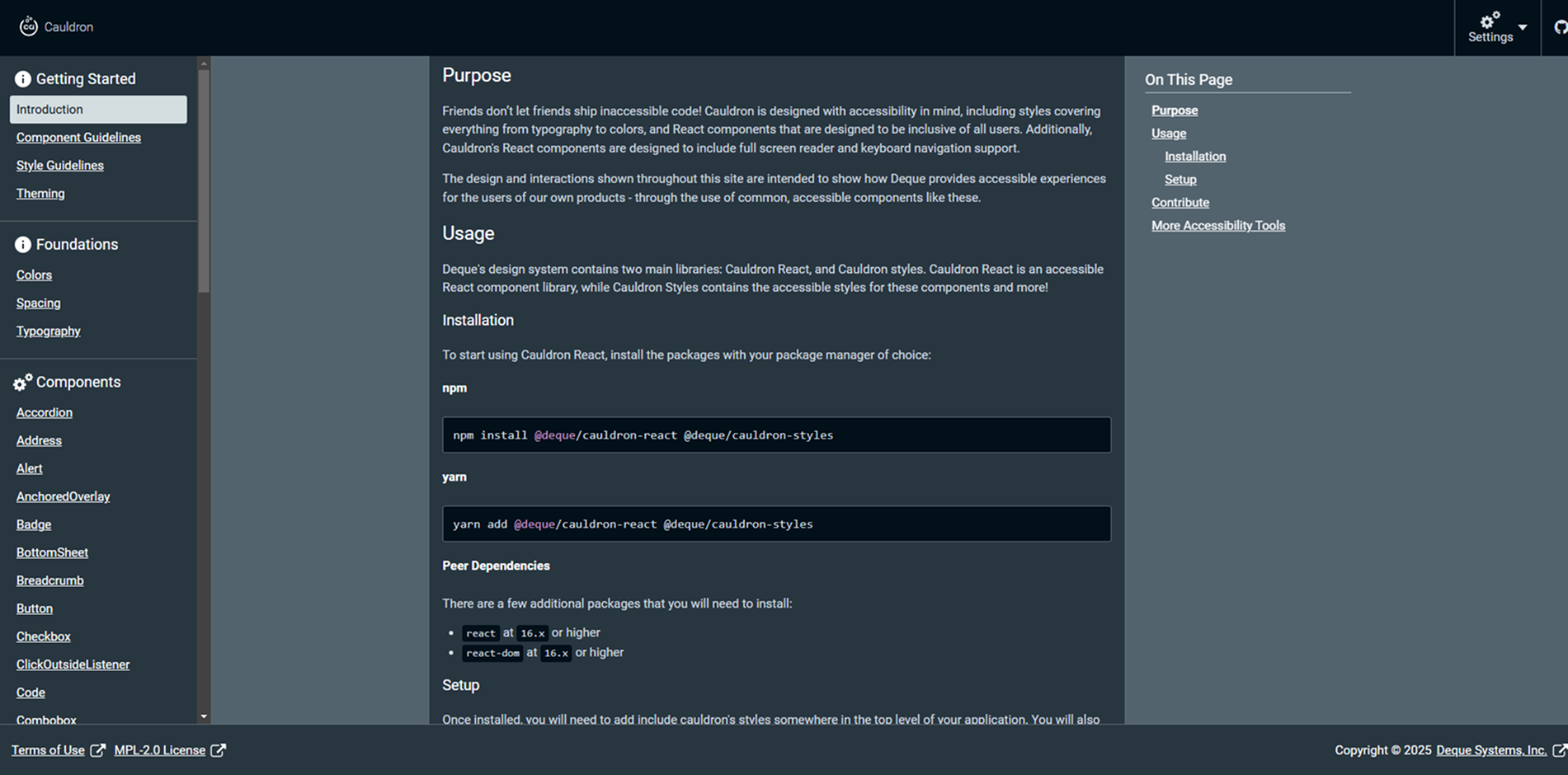
Task: Click the Usage heading
Action: 469,233
